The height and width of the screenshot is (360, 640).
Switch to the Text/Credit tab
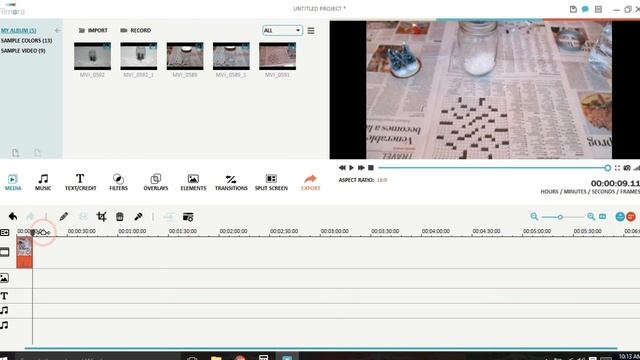80,182
